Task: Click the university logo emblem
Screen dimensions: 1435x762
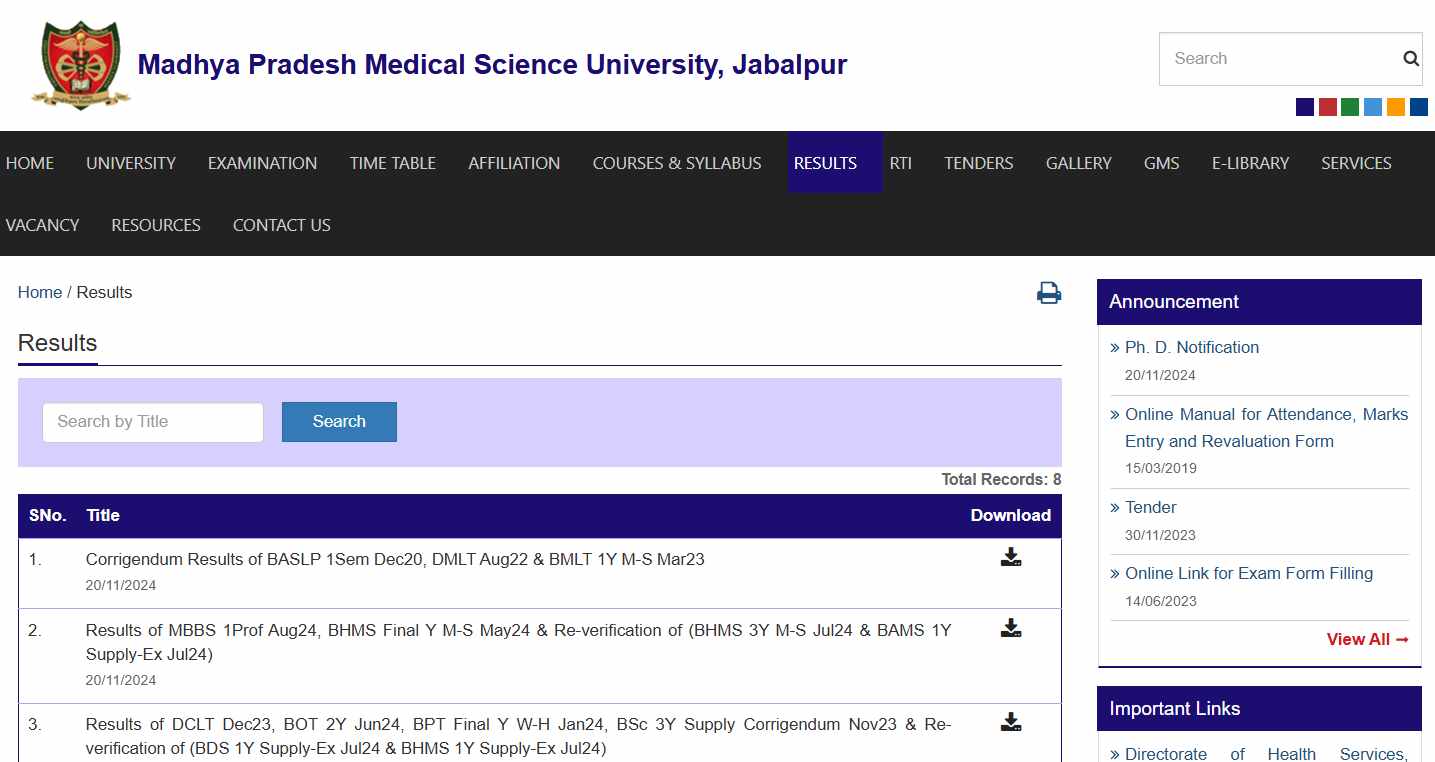Action: [x=80, y=62]
